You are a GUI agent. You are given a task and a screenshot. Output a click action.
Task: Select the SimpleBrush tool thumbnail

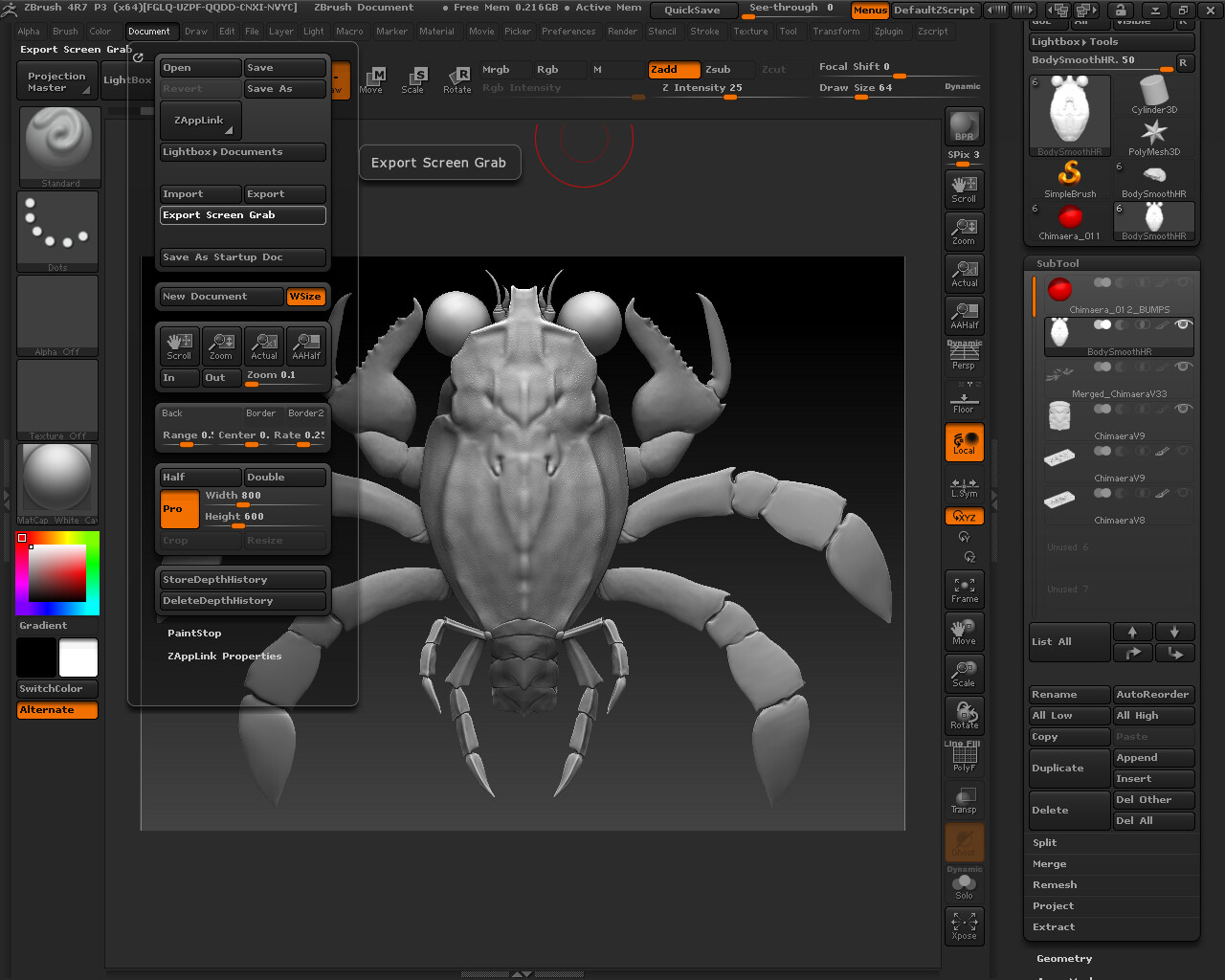pos(1070,178)
